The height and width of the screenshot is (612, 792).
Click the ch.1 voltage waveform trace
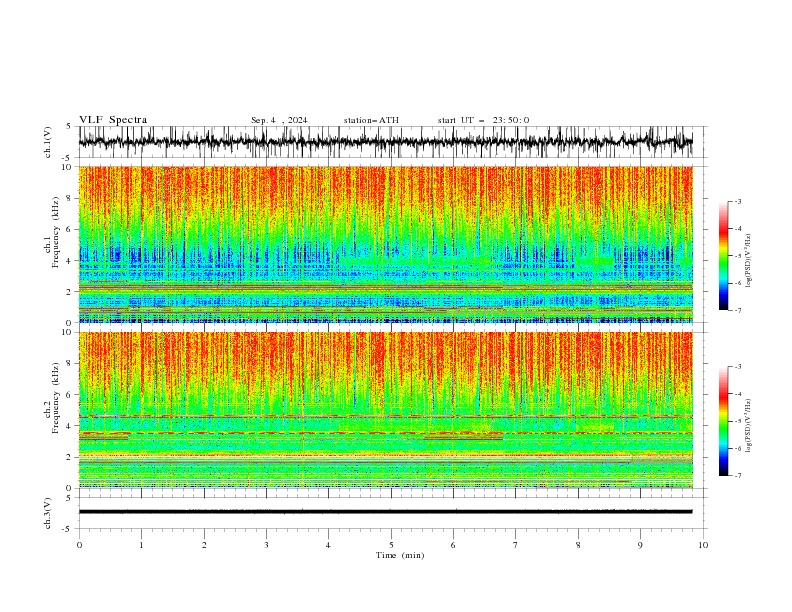[386, 142]
